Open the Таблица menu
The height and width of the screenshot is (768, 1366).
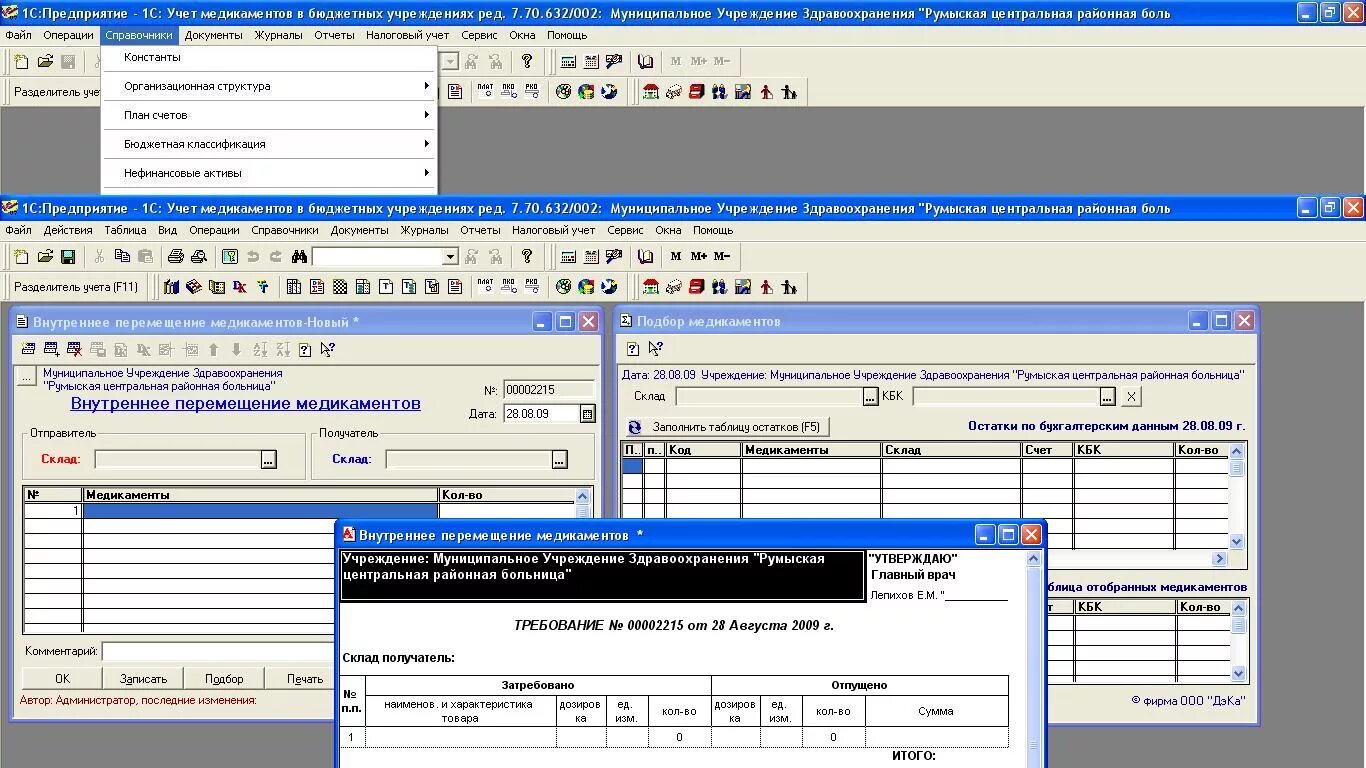[125, 230]
